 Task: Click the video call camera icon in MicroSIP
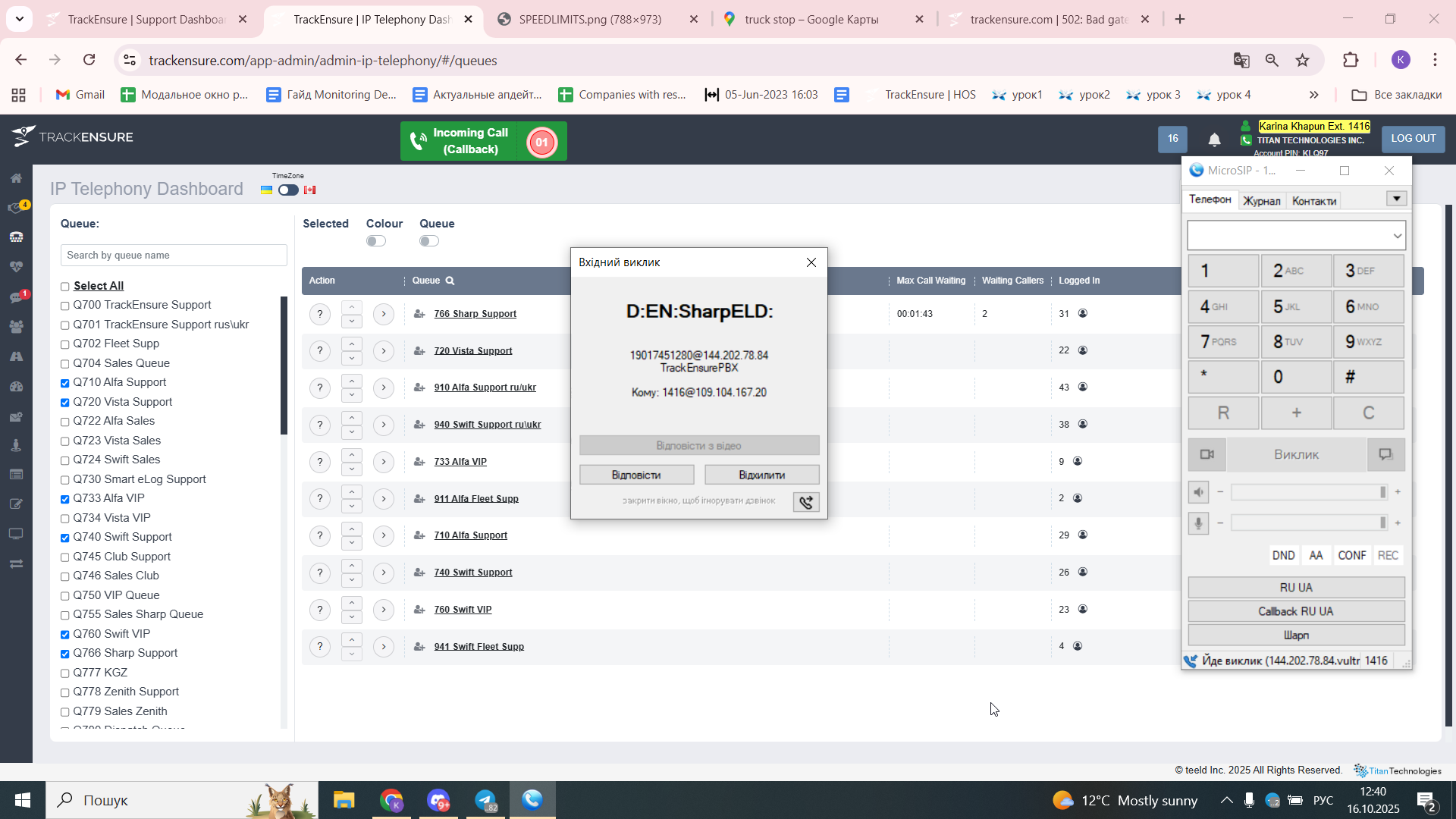click(x=1207, y=454)
